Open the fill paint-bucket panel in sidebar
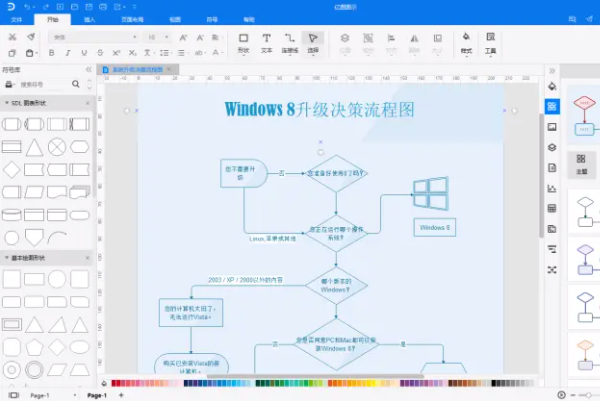Screen dimensions: 600x401 [551, 86]
